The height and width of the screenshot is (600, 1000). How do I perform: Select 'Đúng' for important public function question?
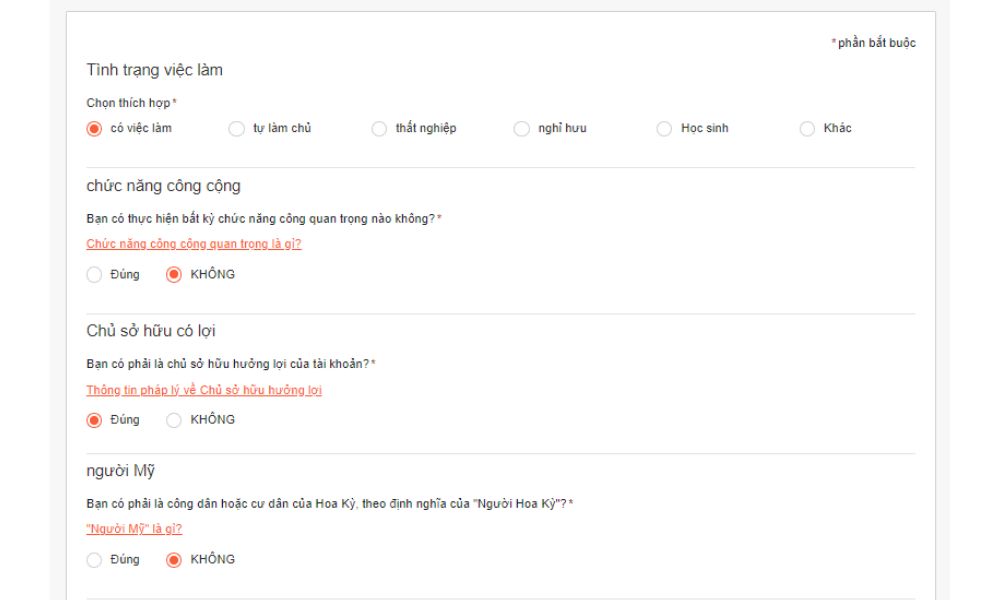click(95, 275)
